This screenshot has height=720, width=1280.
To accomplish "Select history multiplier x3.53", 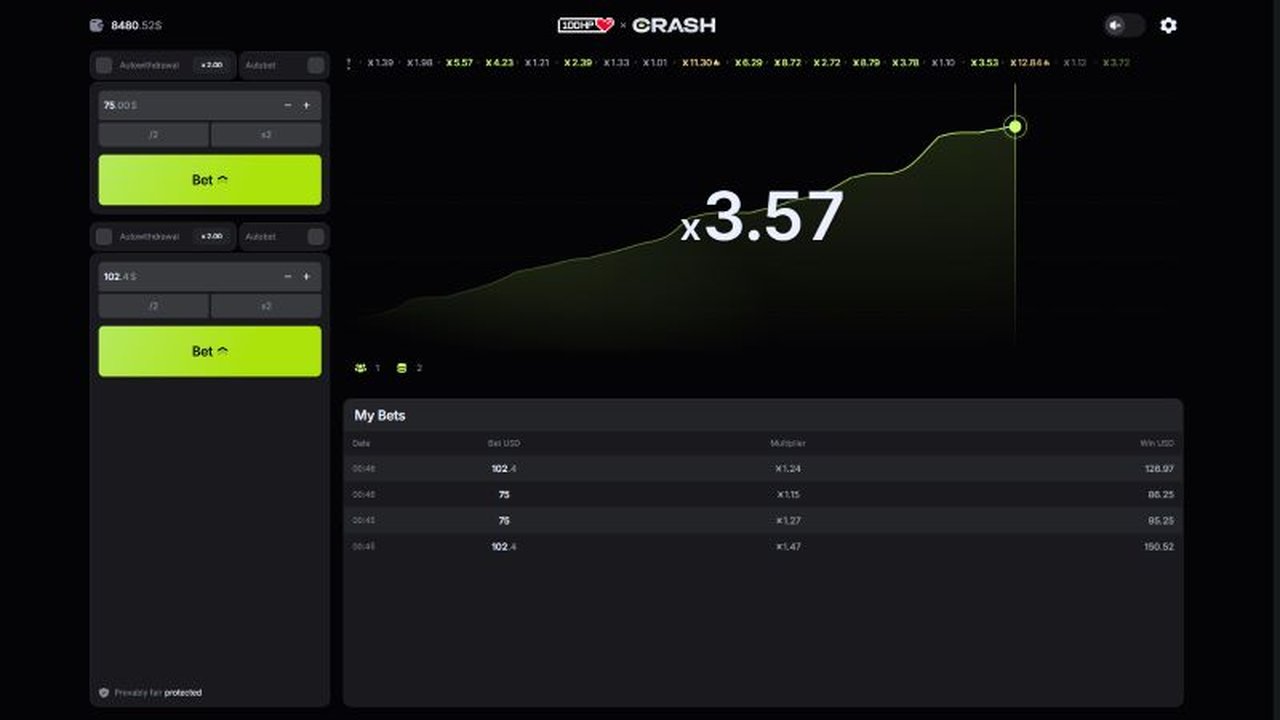I will pos(984,63).
